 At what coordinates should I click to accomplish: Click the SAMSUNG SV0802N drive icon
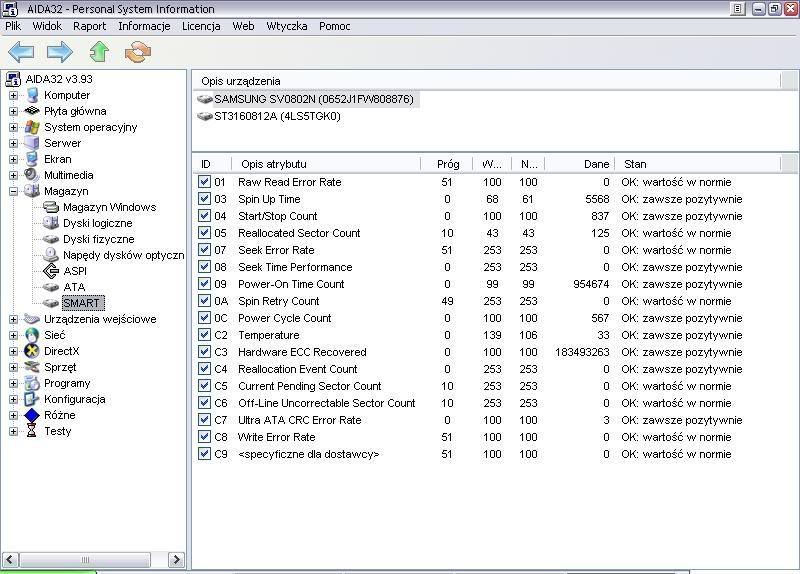pos(205,99)
